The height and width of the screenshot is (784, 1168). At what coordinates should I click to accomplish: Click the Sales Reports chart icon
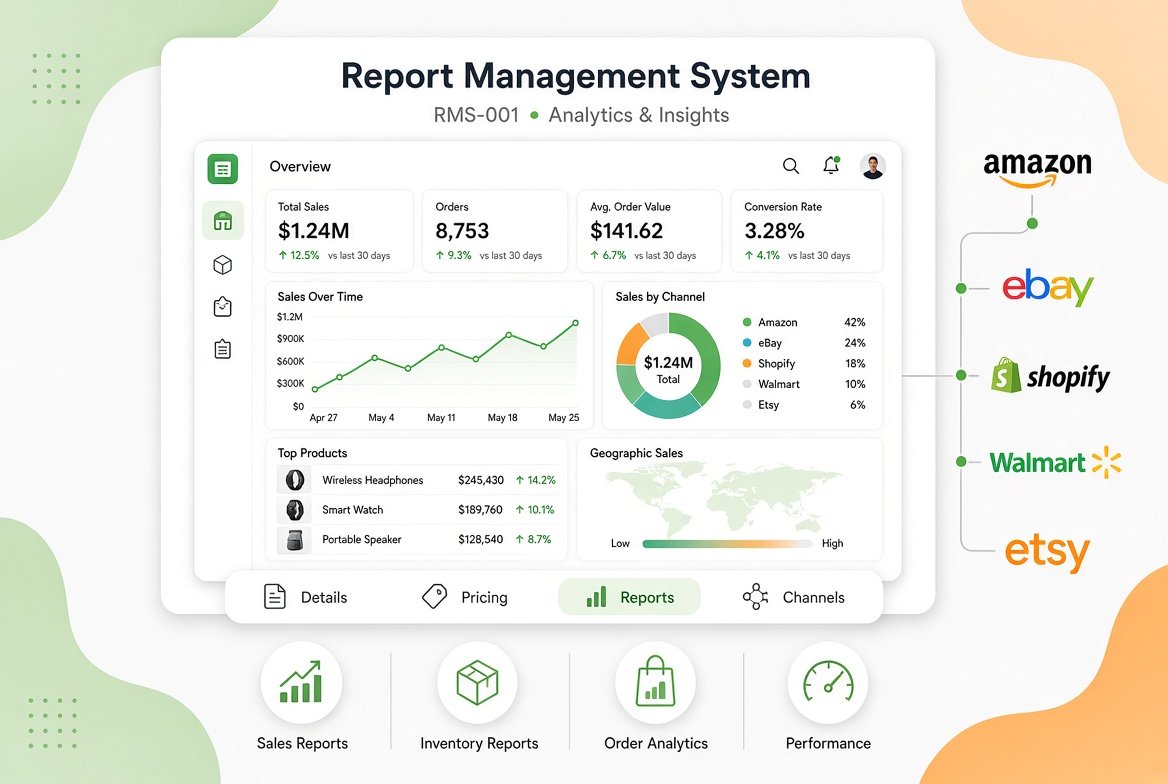coord(301,682)
